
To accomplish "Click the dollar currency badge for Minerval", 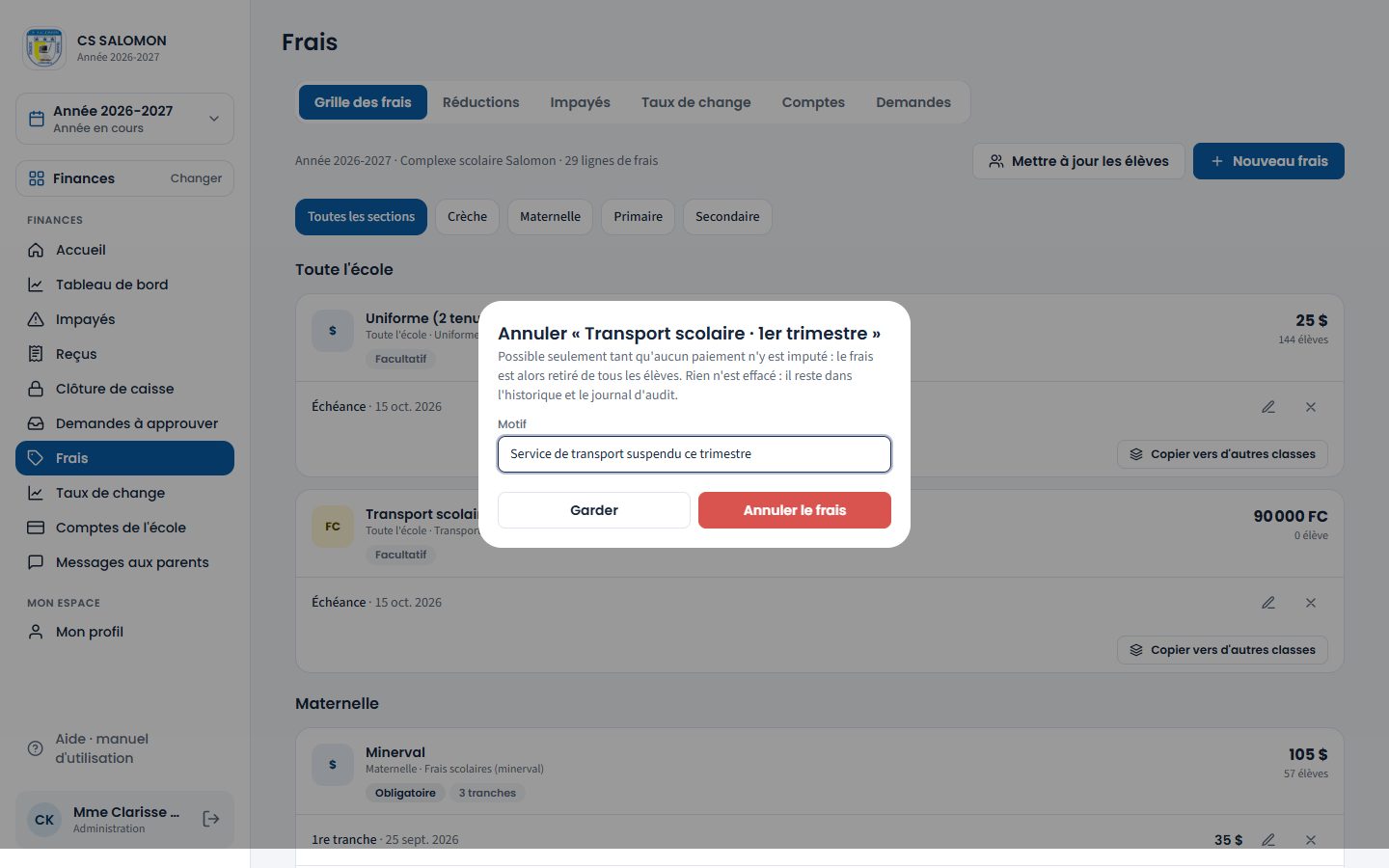I will tap(333, 765).
